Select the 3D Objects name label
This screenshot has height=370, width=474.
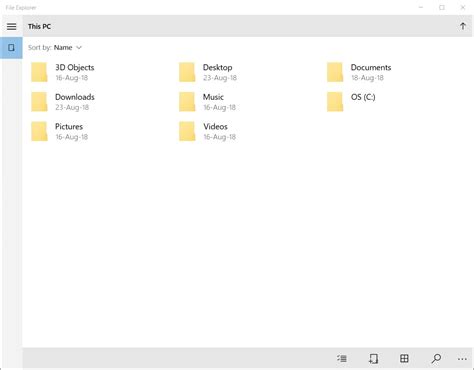[75, 68]
